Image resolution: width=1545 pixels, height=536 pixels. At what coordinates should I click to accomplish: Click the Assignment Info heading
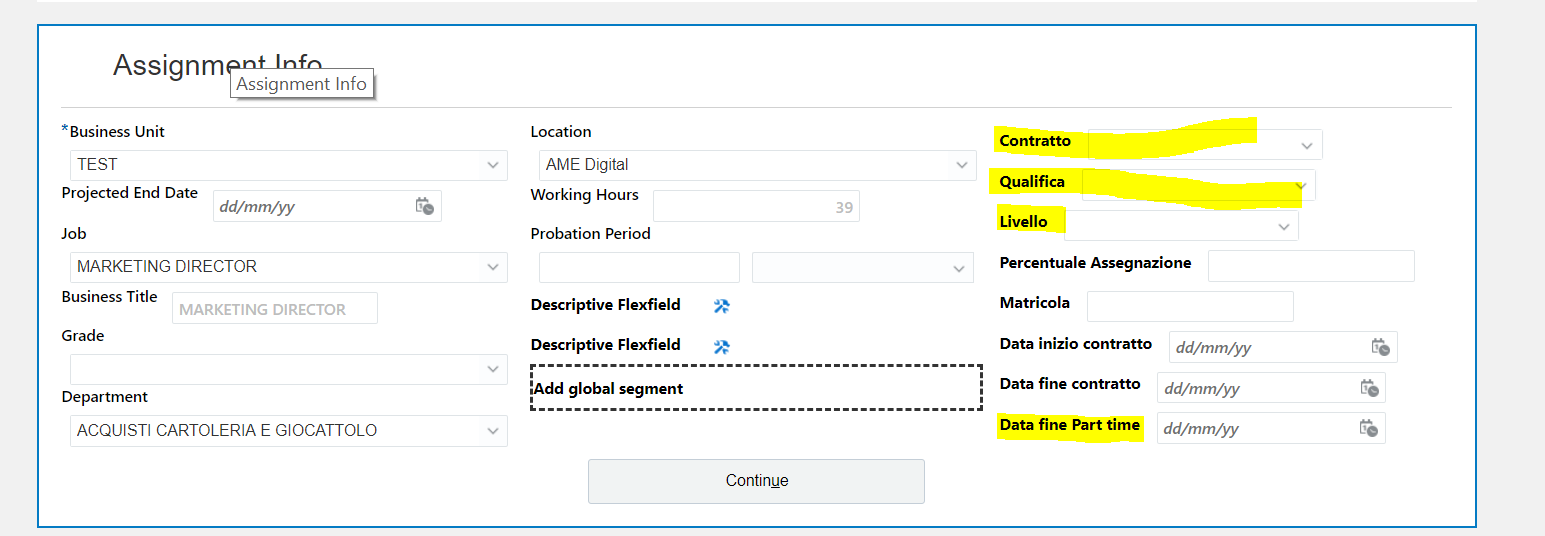[217, 65]
